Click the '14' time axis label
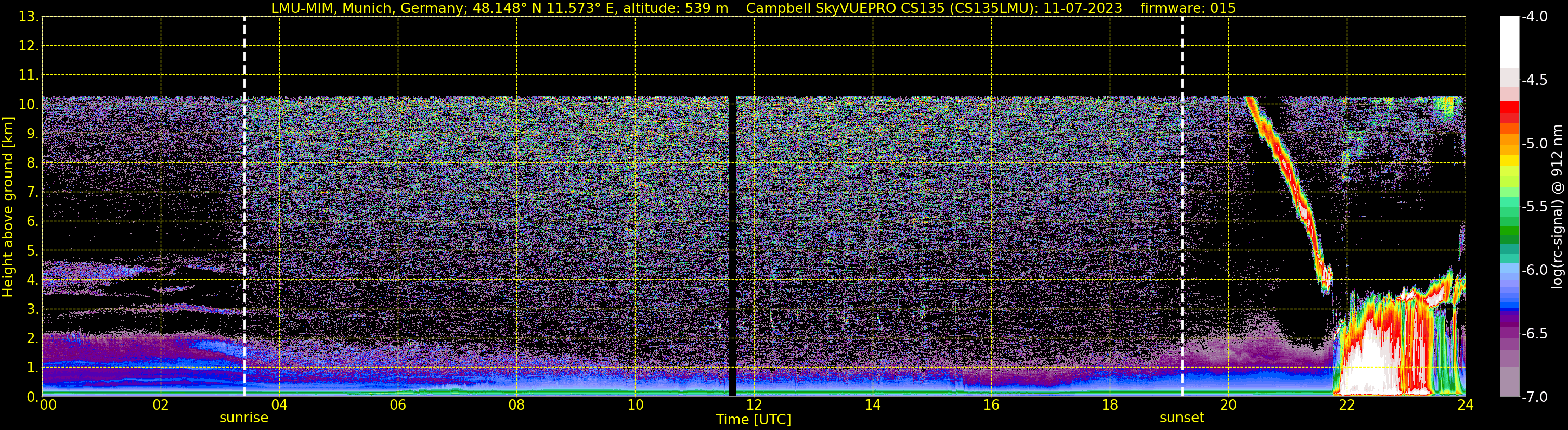The height and width of the screenshot is (430, 1568). 873,405
